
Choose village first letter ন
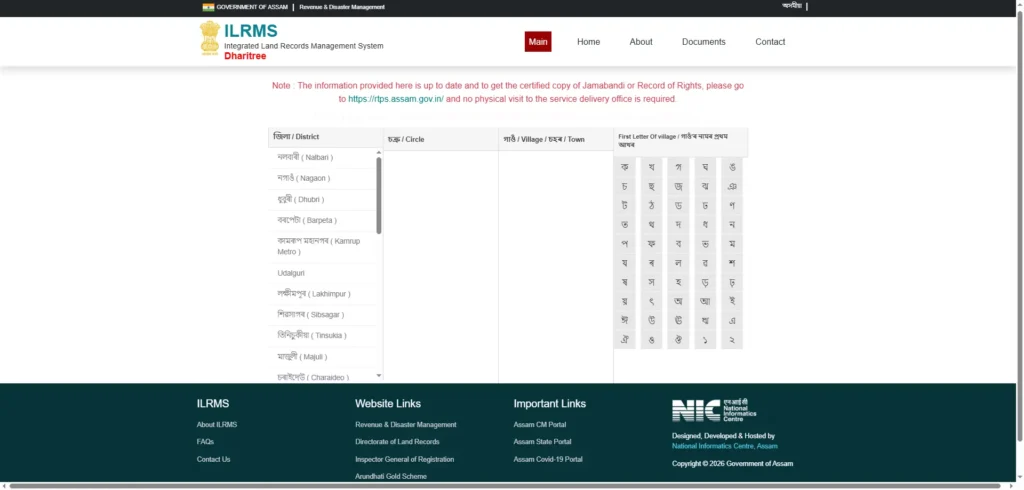(x=732, y=225)
